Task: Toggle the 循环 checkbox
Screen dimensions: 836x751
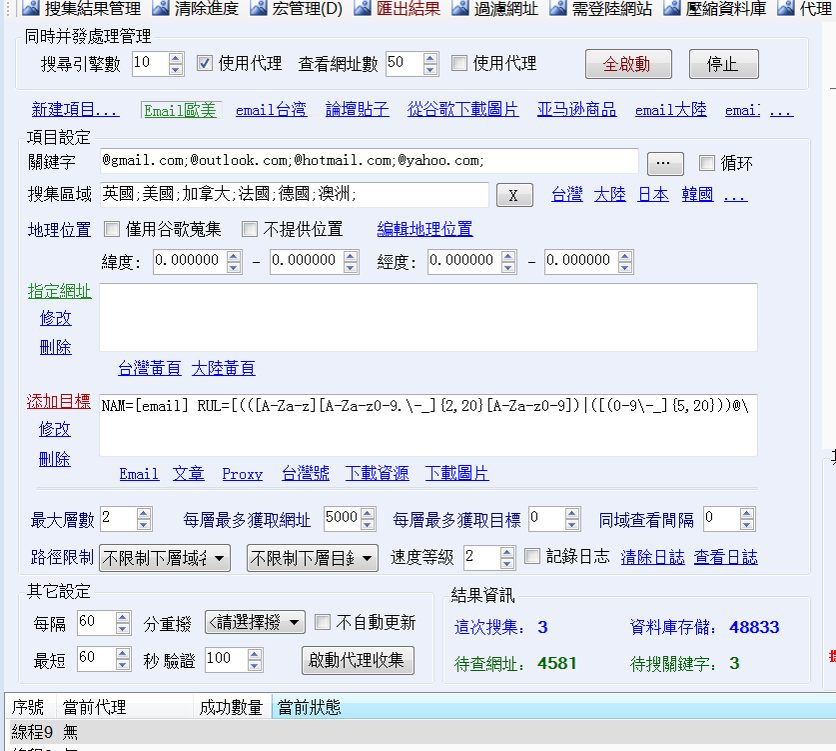Action: [707, 163]
